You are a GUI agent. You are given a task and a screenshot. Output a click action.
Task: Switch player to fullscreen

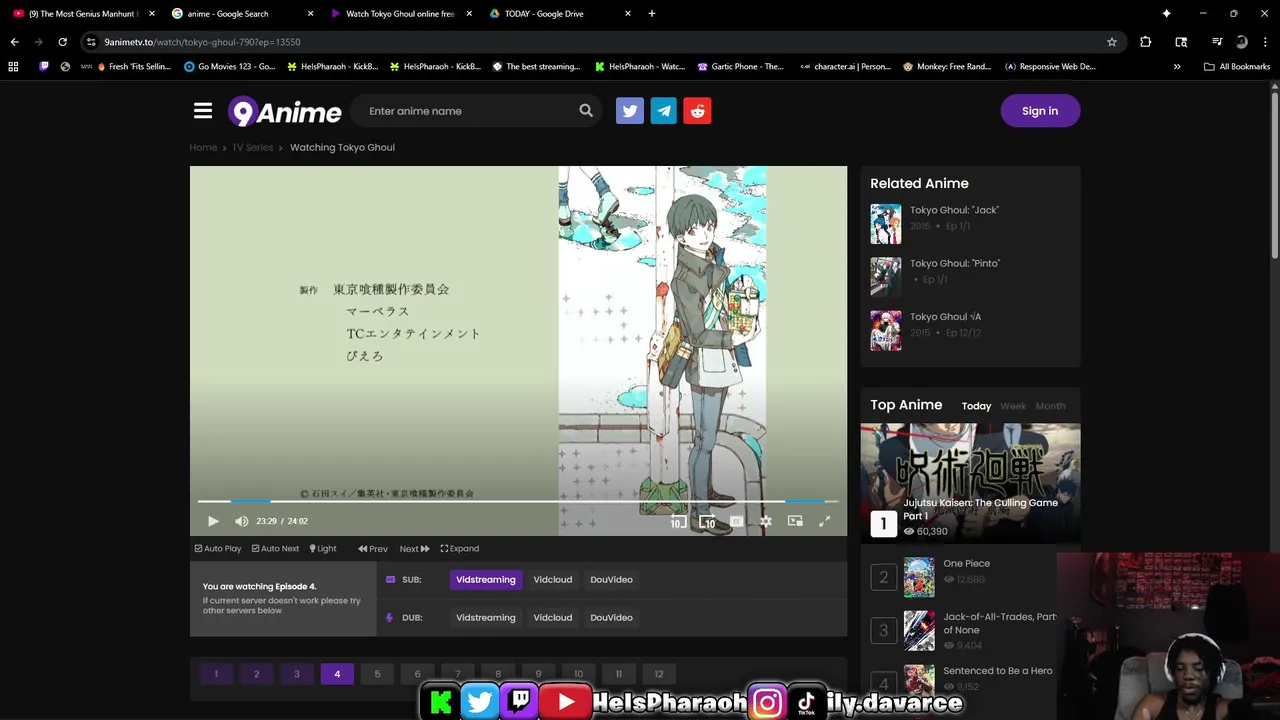coord(825,521)
